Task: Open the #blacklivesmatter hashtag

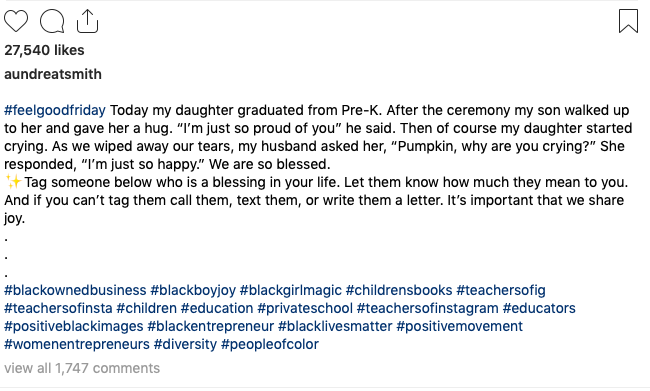Action: (x=335, y=326)
